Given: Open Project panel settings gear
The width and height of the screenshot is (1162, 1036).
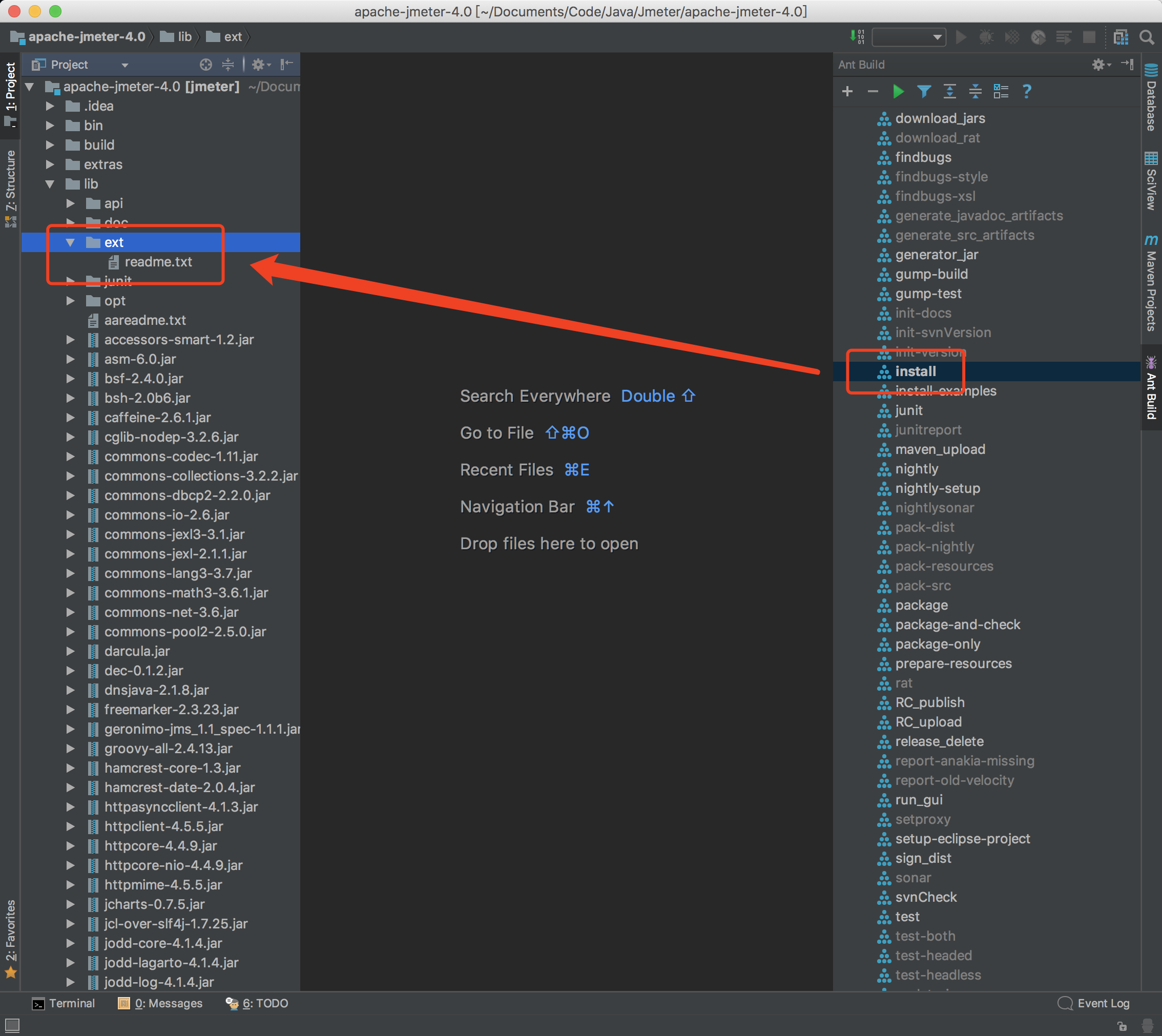Looking at the screenshot, I should 261,65.
